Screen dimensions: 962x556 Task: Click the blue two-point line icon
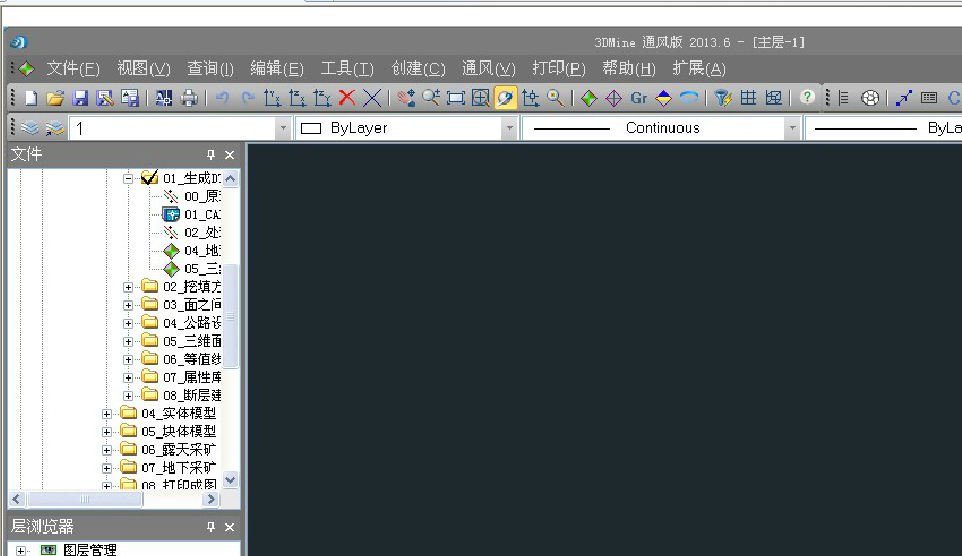[904, 98]
